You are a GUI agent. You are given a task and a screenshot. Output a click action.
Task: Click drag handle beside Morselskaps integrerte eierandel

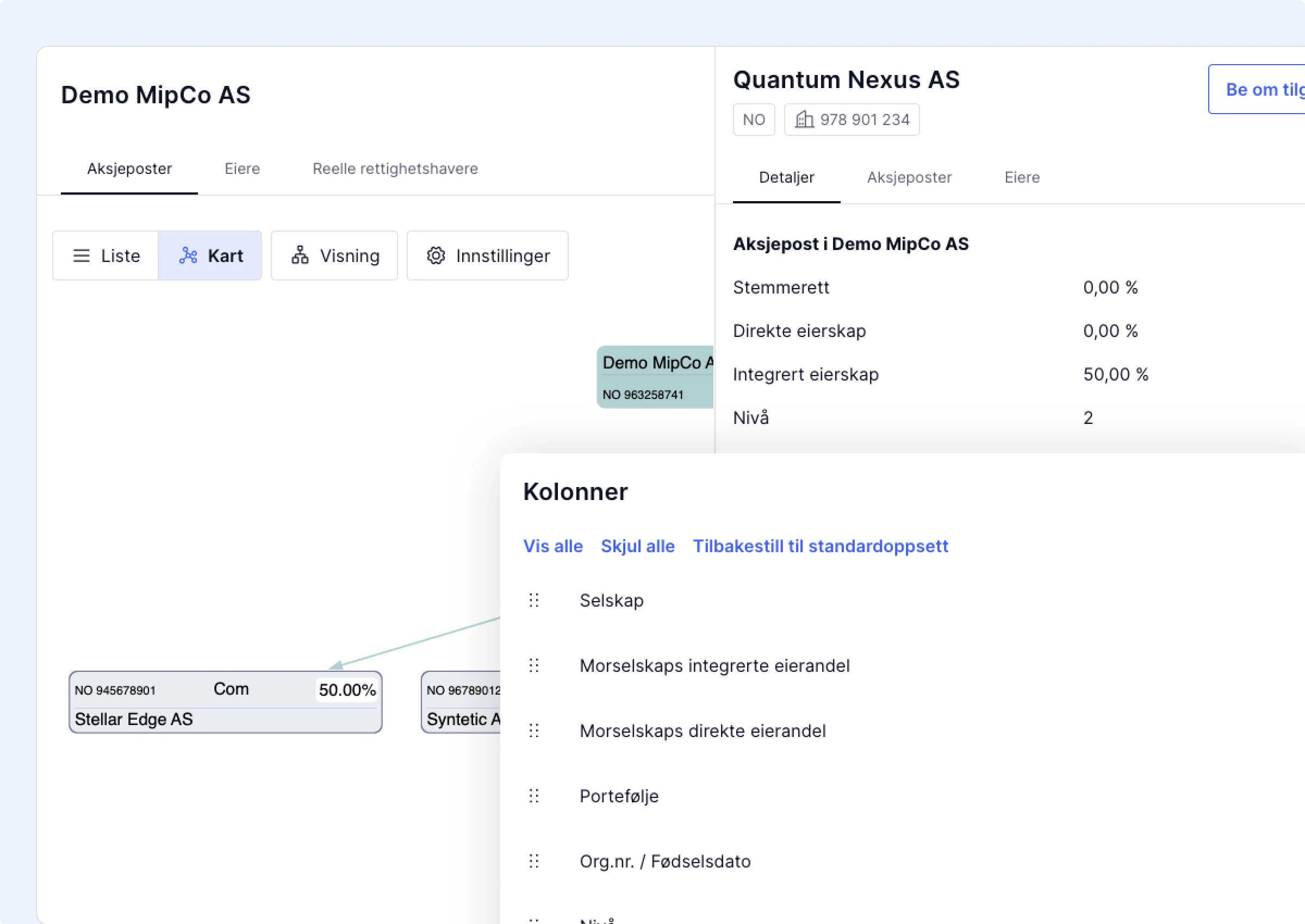click(534, 666)
